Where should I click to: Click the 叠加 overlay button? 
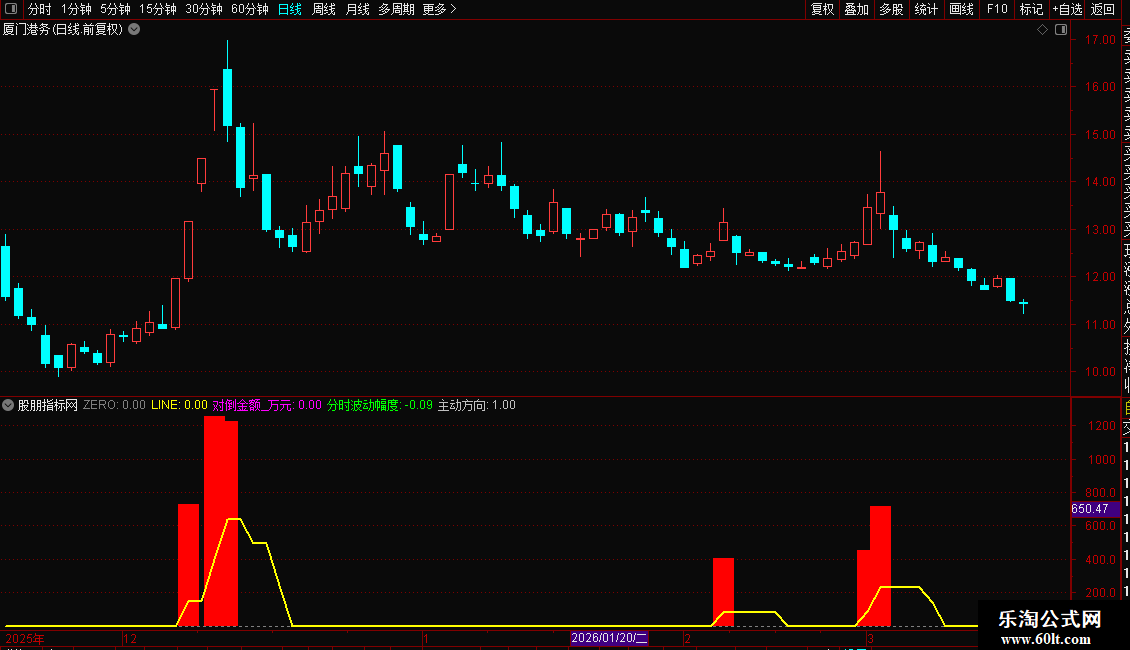coord(857,9)
